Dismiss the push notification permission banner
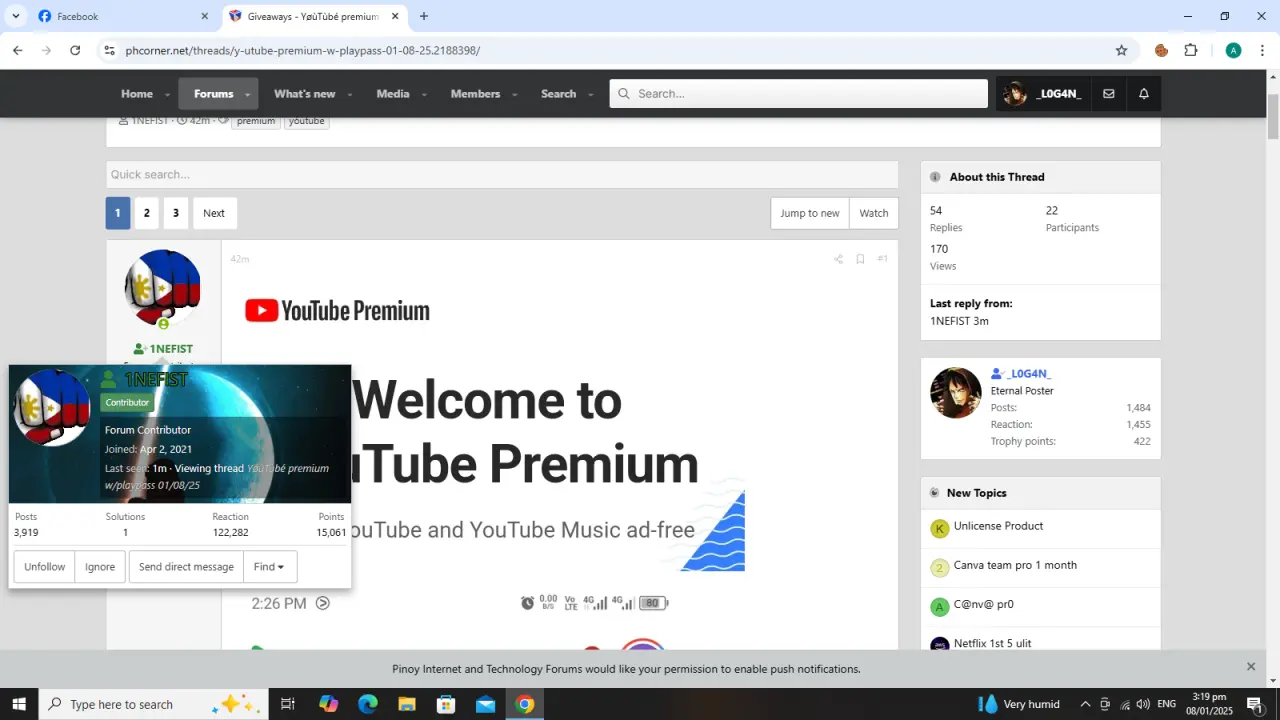The height and width of the screenshot is (720, 1280). click(1251, 666)
